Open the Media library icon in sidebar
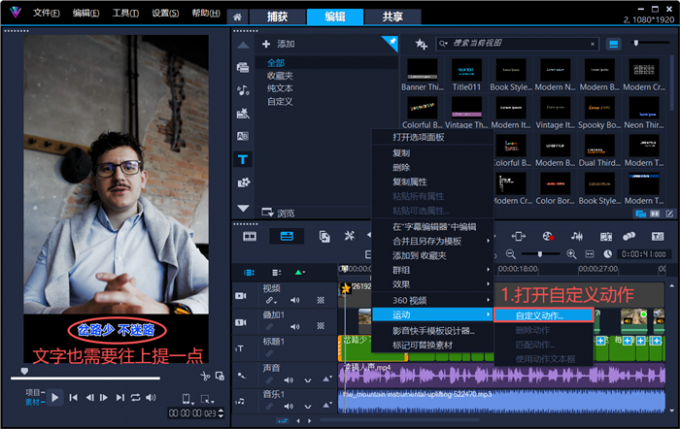The width and height of the screenshot is (680, 429). pyautogui.click(x=242, y=67)
